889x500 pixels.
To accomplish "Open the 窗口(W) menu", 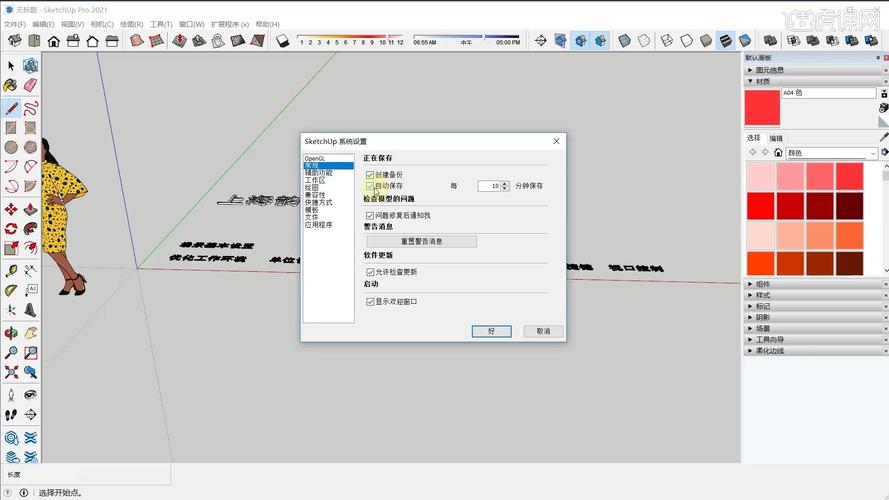I will point(191,24).
